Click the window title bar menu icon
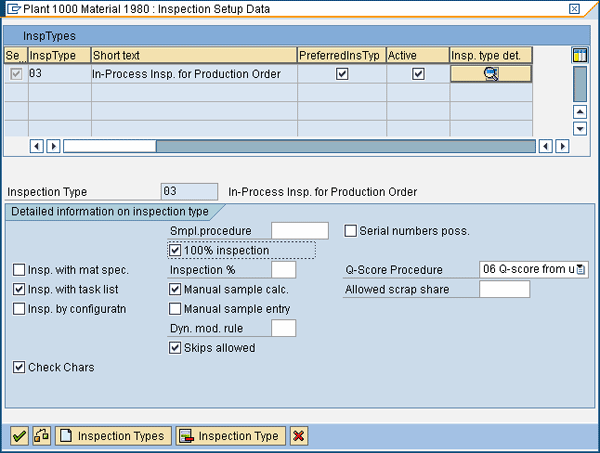600x453 pixels. [12, 8]
